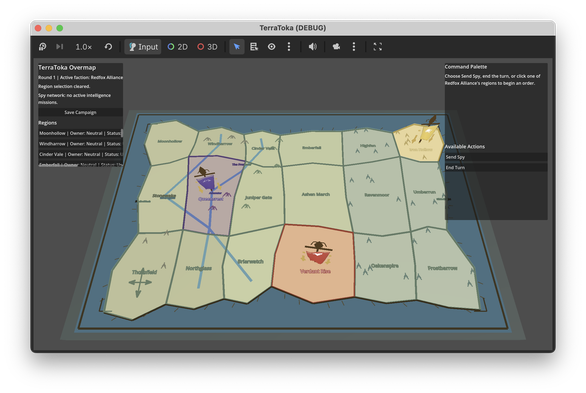Click the Thornfield region label
Screen dimensions: 586x393
tap(144, 272)
